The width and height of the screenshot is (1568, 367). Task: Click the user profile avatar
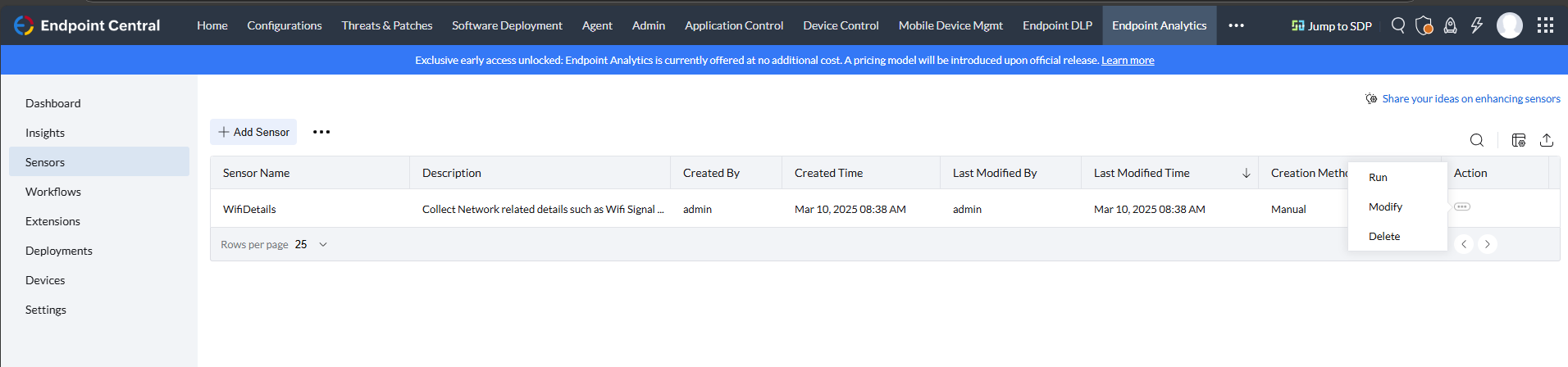(1510, 25)
